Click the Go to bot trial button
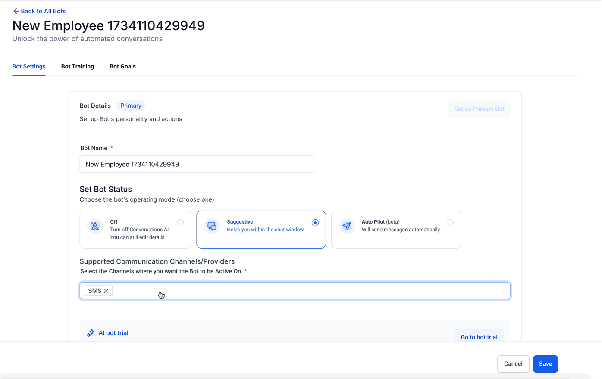This screenshot has width=602, height=379. click(479, 336)
